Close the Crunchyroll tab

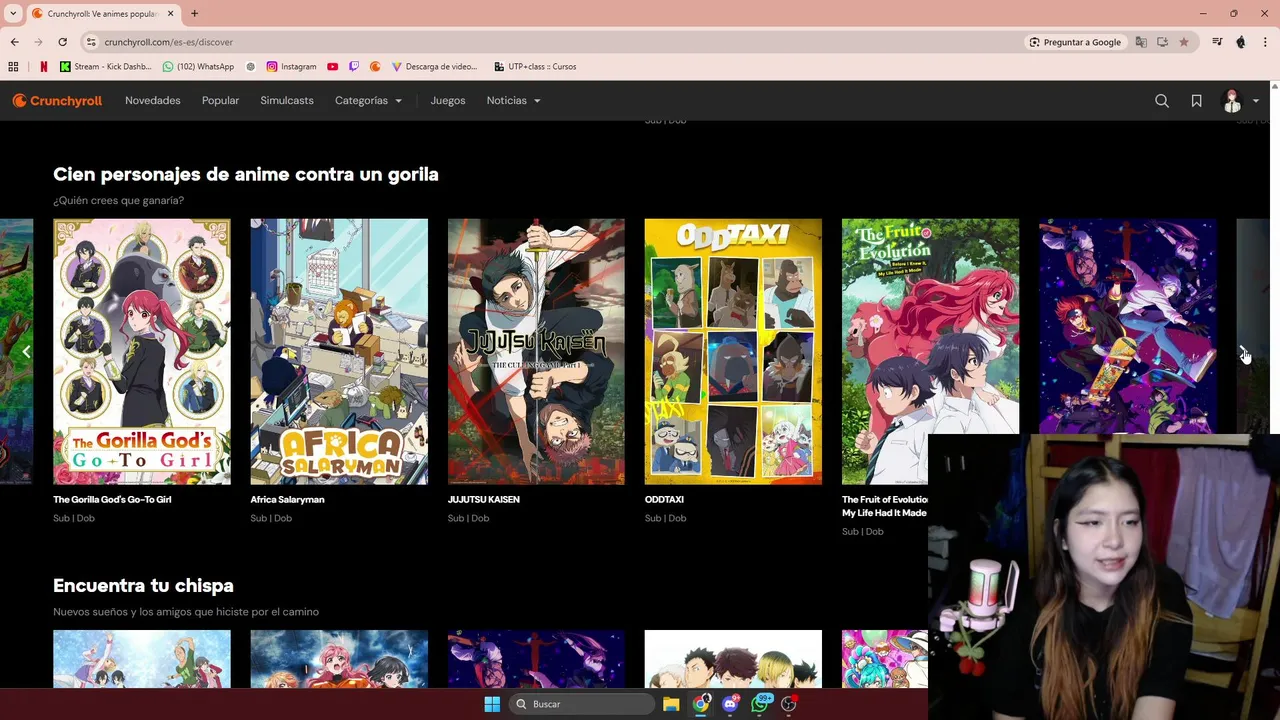click(170, 13)
